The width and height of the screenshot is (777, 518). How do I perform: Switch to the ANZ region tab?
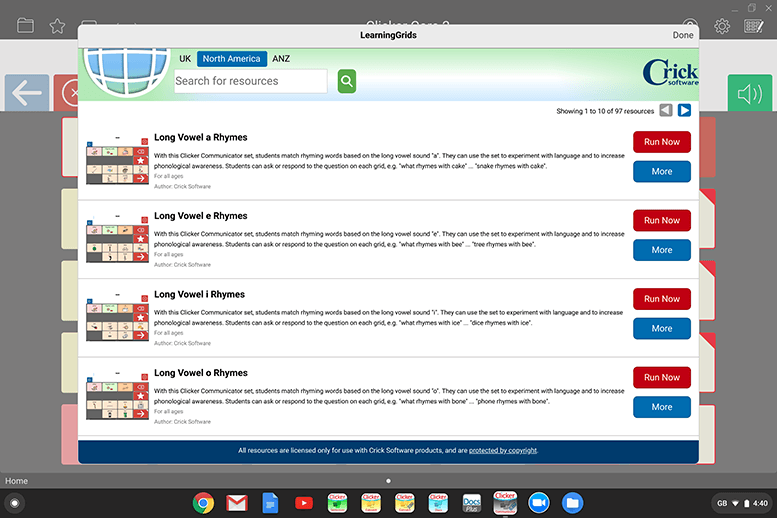281,59
